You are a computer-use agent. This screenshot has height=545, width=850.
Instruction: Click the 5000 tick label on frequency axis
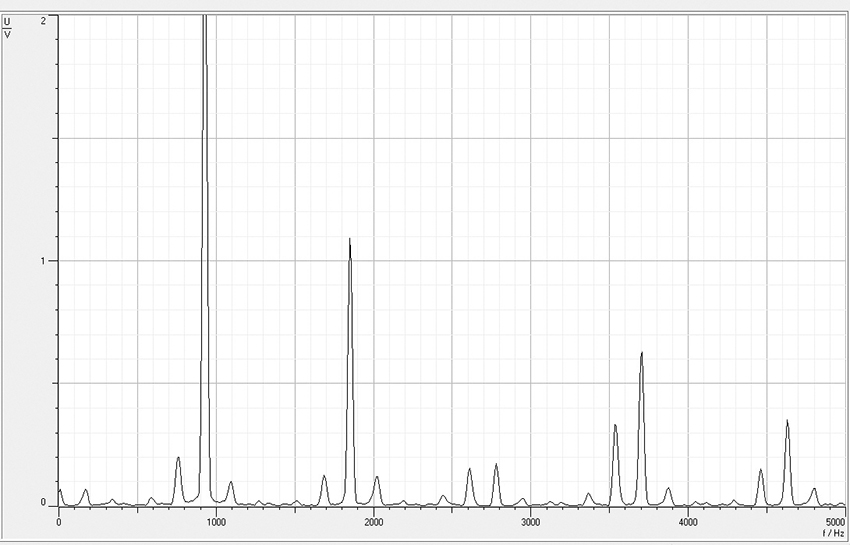pos(834,522)
